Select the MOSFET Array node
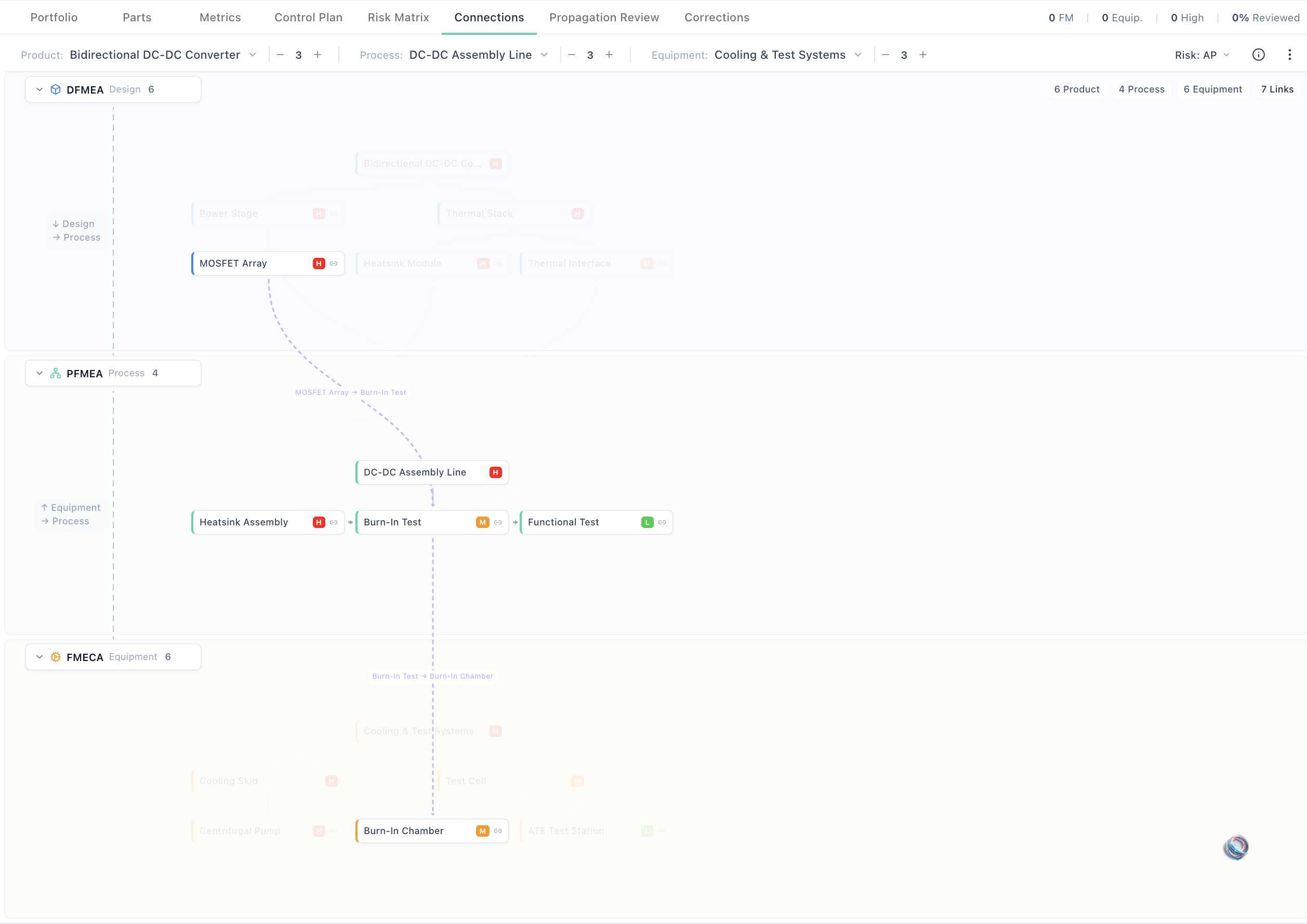 point(268,263)
